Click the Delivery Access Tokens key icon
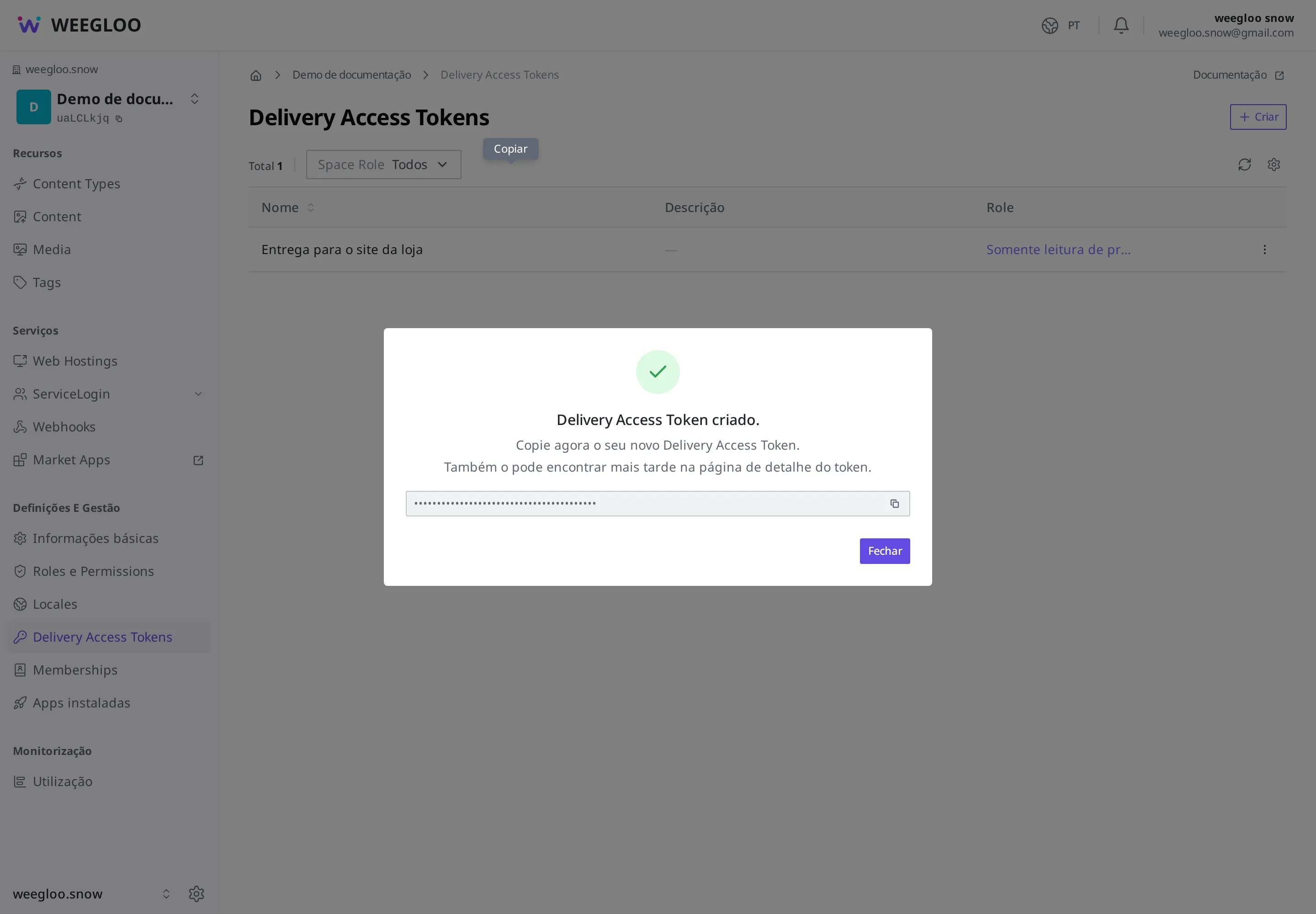1316x914 pixels. 20,637
